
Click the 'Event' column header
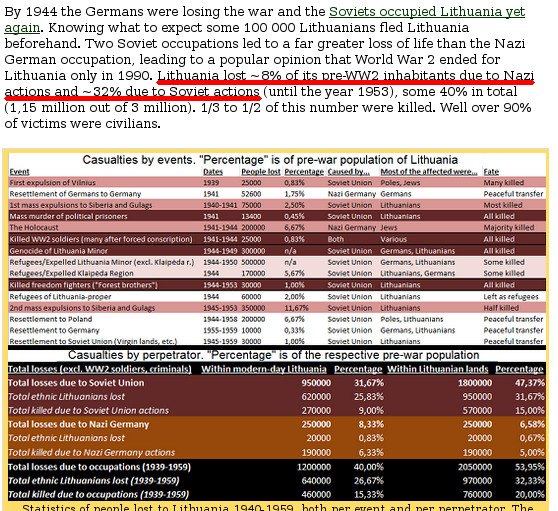19,172
